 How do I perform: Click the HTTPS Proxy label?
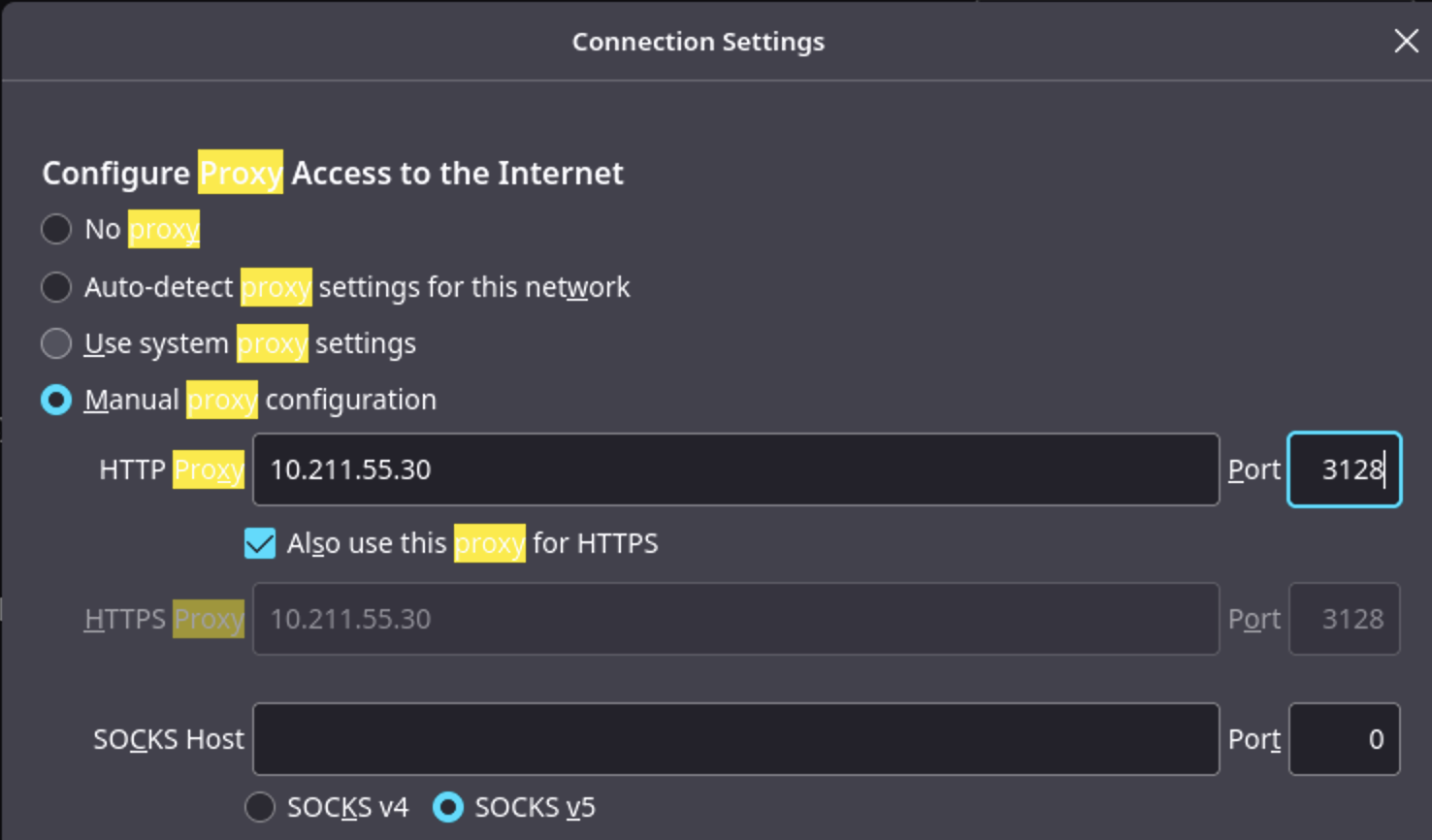pos(164,619)
